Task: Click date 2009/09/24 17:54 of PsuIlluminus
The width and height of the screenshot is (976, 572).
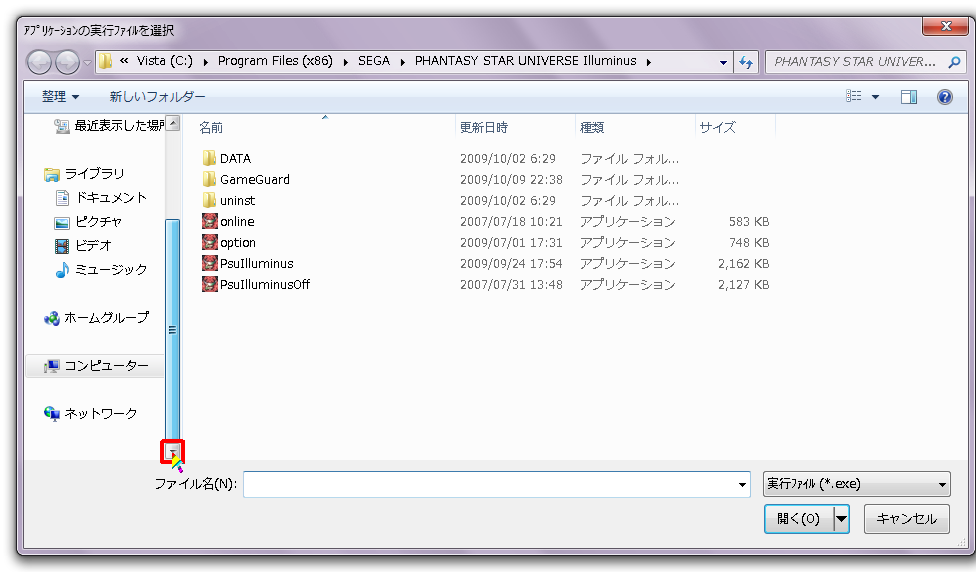Action: click(x=511, y=264)
